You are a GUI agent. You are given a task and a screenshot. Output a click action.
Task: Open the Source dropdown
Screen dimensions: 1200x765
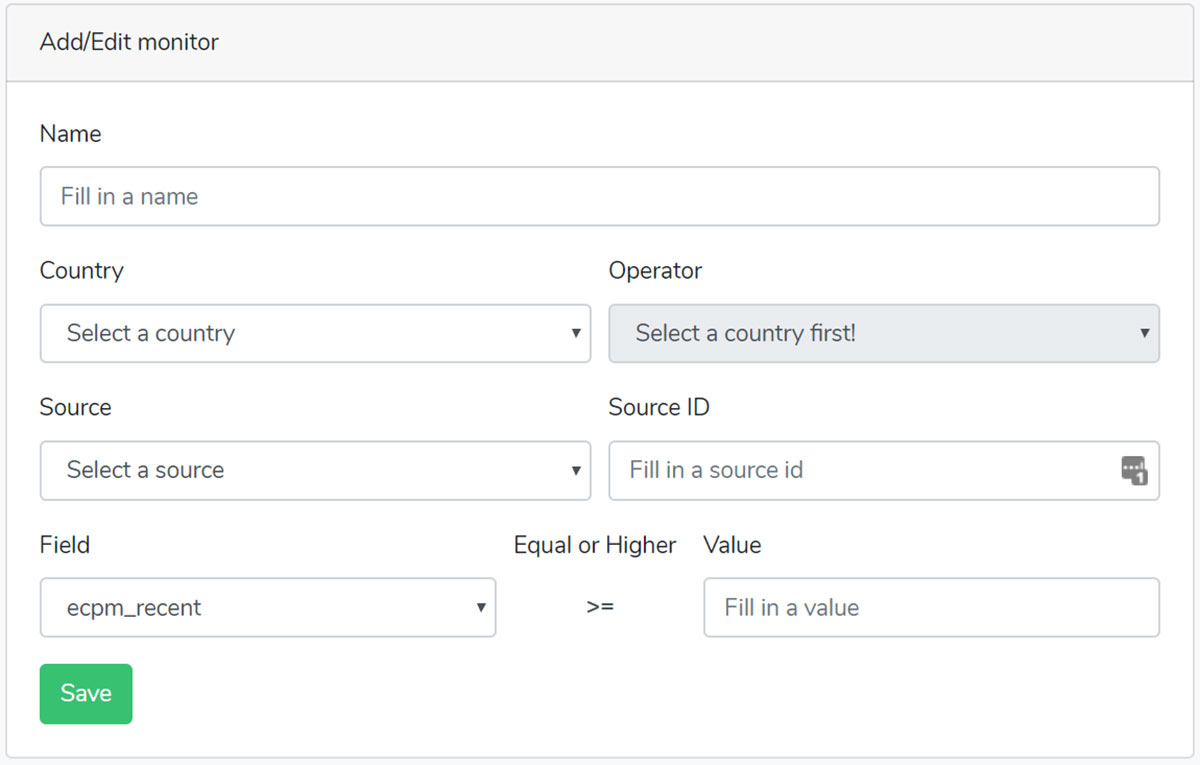pyautogui.click(x=315, y=470)
